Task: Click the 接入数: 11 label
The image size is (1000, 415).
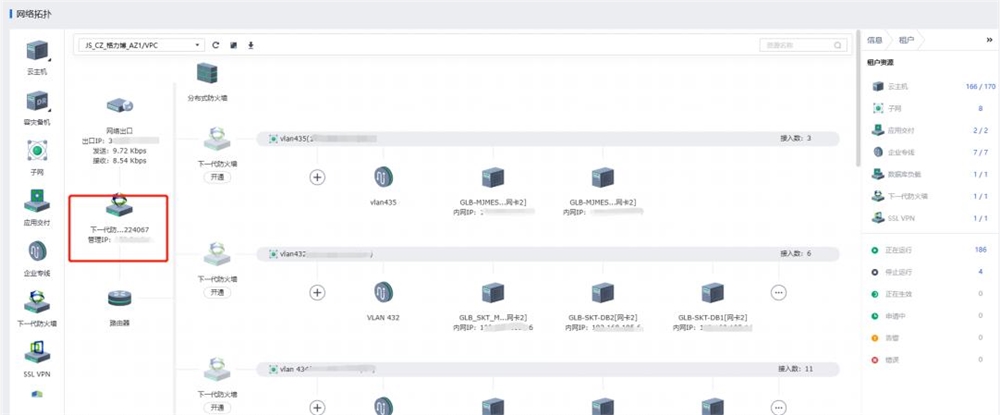Action: point(795,368)
